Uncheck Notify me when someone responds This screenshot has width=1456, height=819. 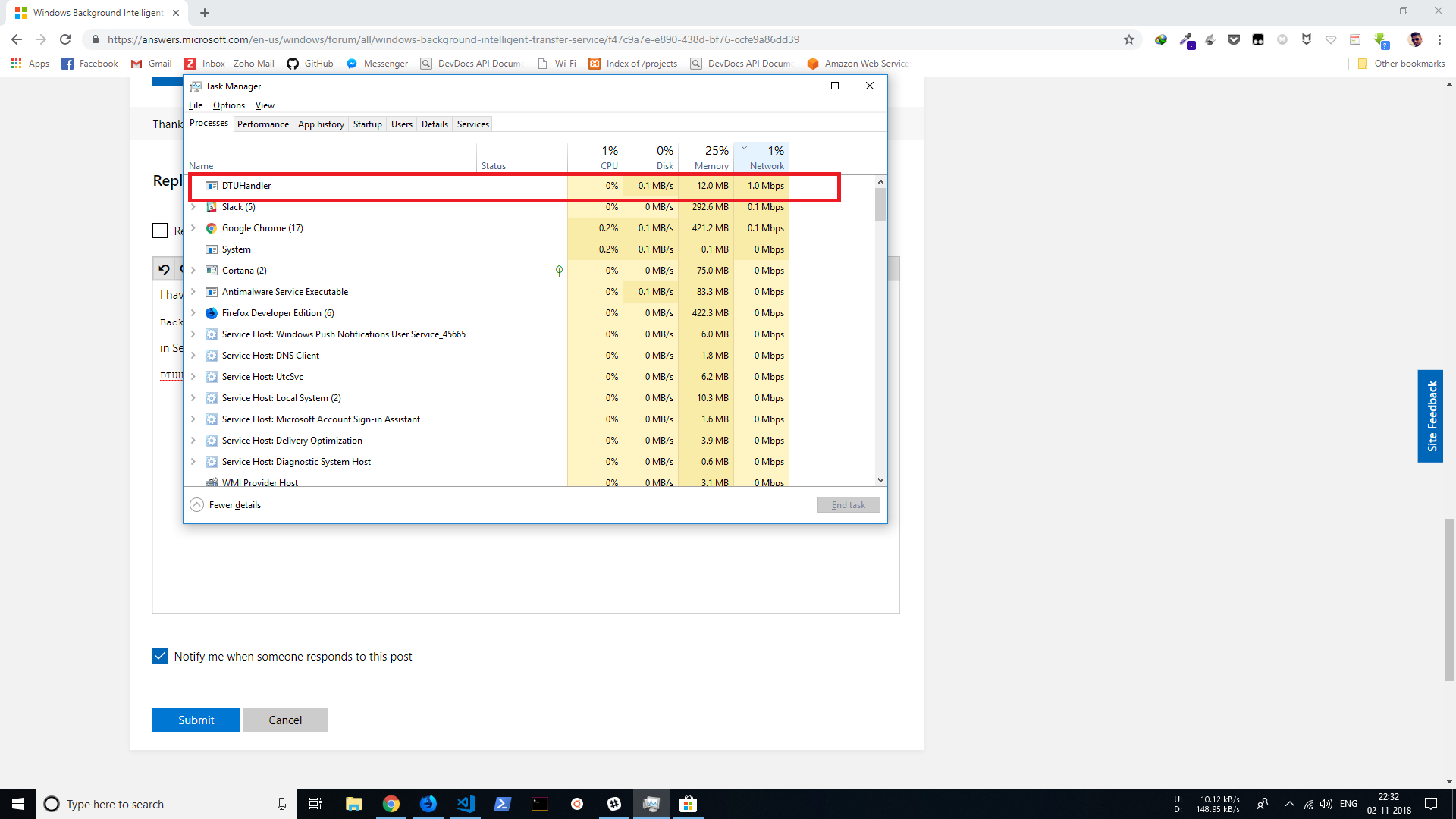(x=160, y=656)
